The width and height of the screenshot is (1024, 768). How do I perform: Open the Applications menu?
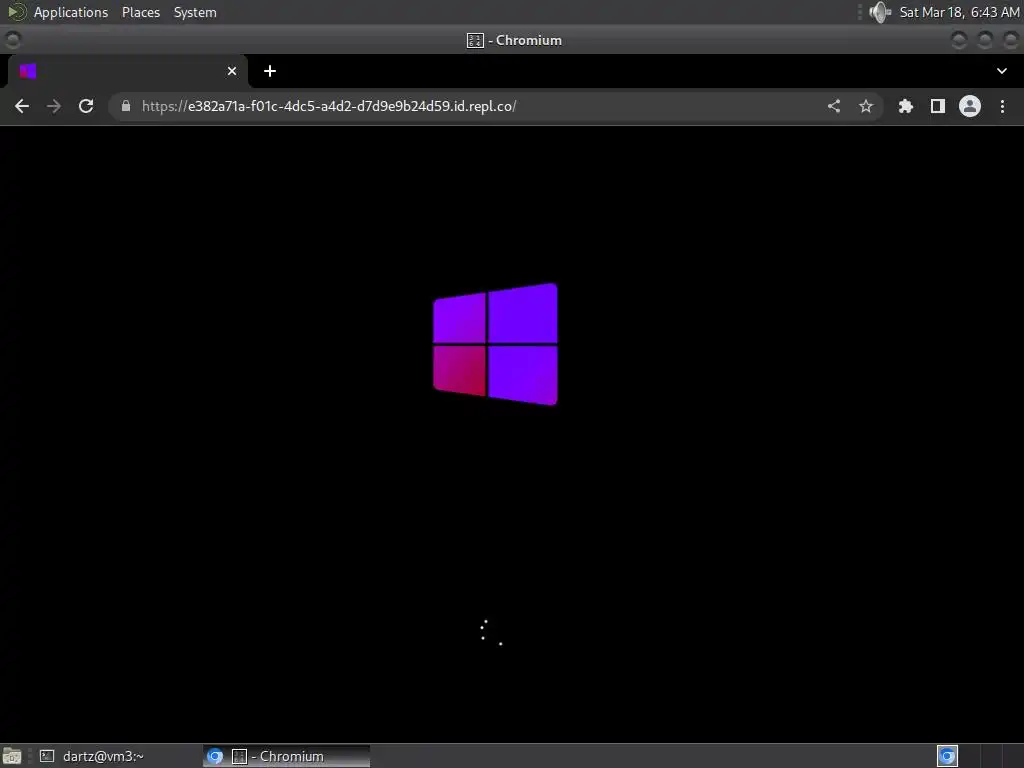coord(71,12)
